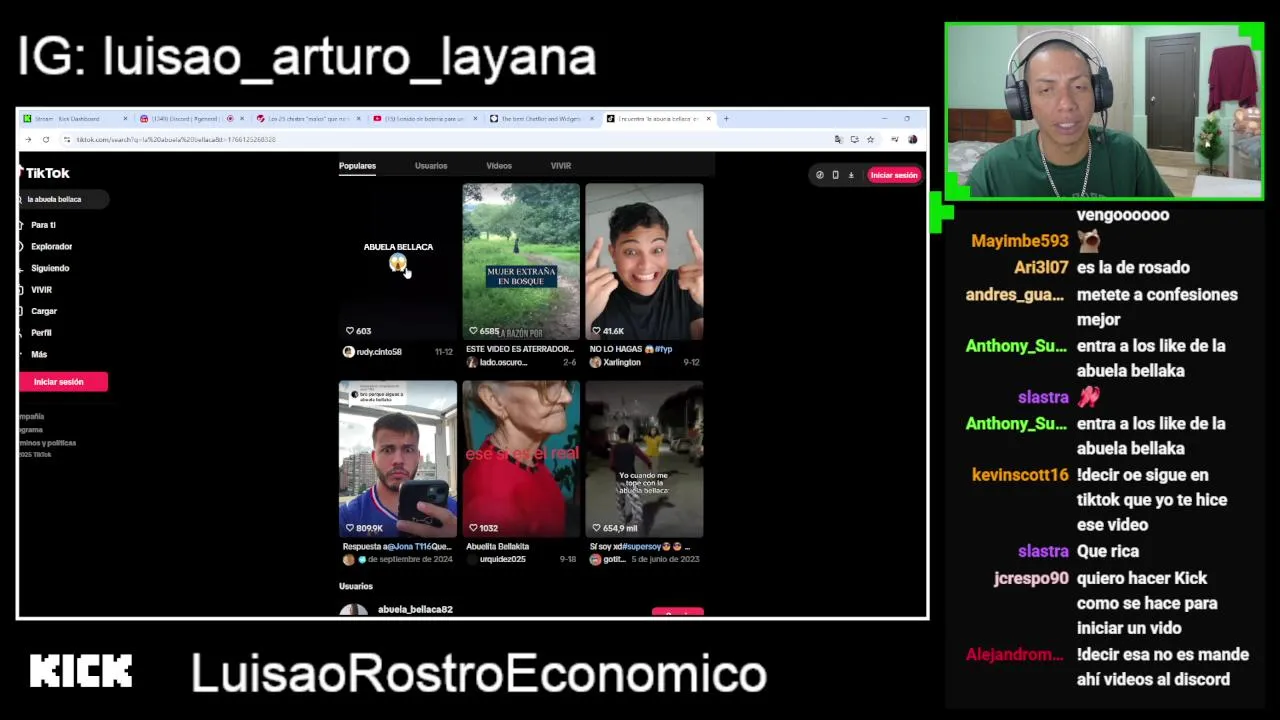This screenshot has height=720, width=1280.
Task: Open the NO LO HAGAS video thumbnail
Action: coord(644,261)
